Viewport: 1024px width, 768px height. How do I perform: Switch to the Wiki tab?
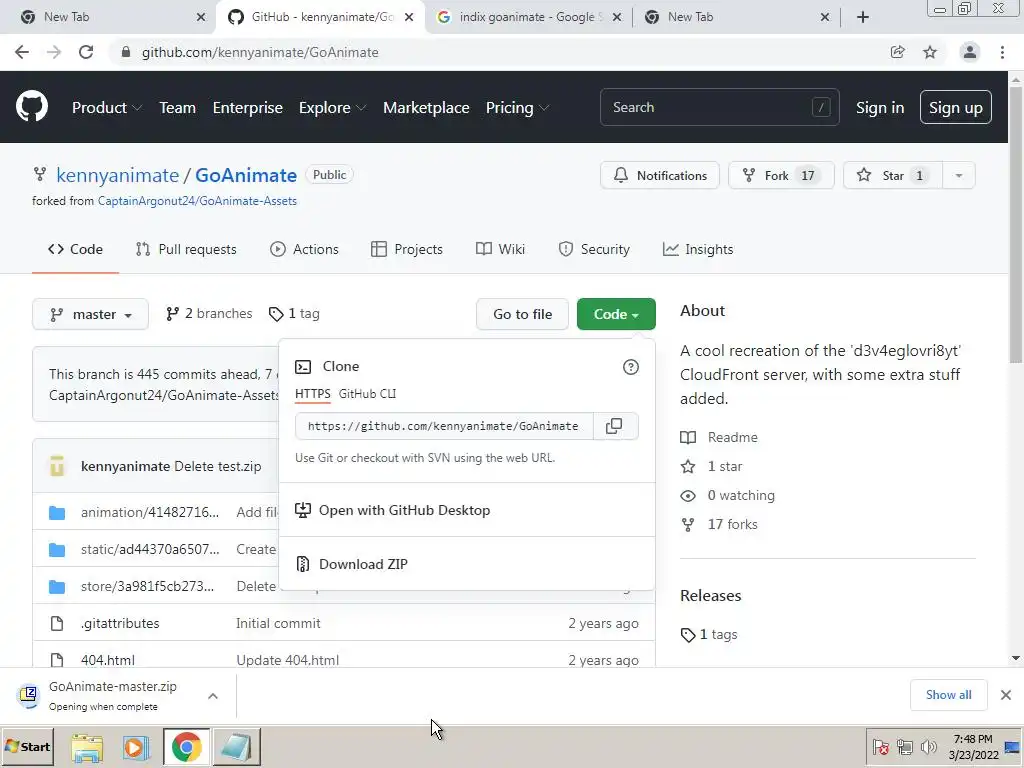500,249
